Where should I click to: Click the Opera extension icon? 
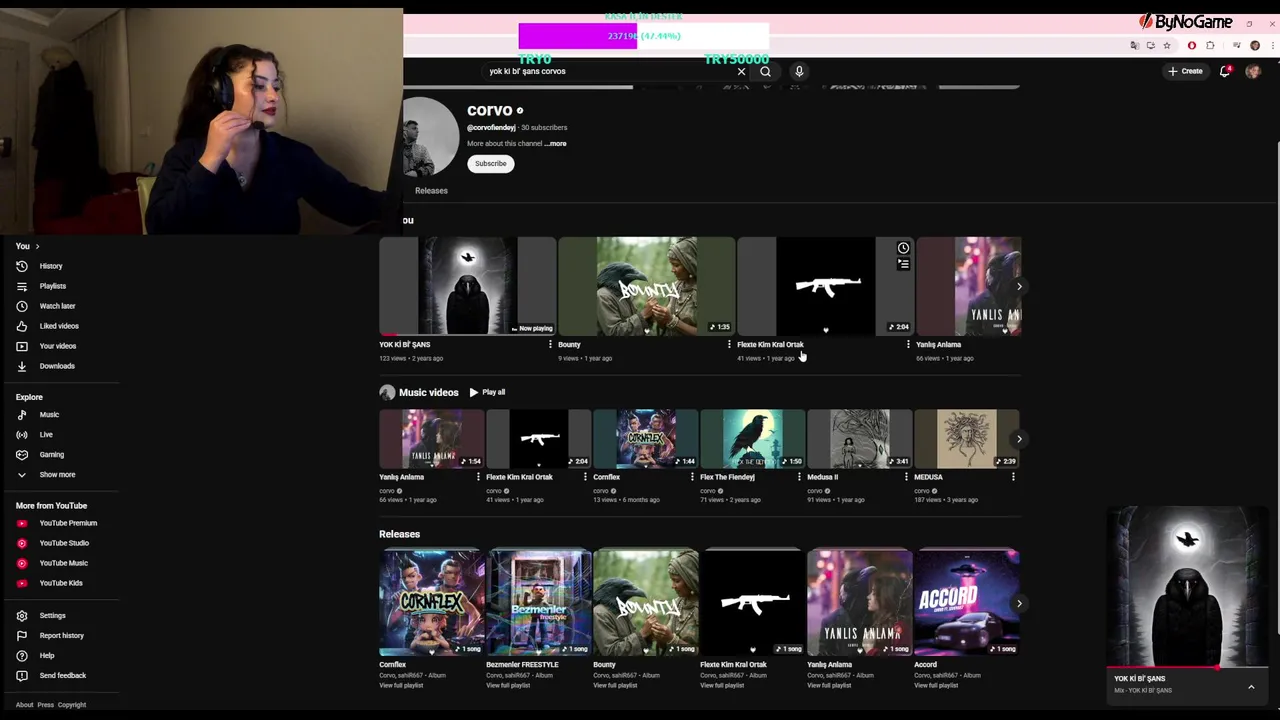coord(1192,45)
